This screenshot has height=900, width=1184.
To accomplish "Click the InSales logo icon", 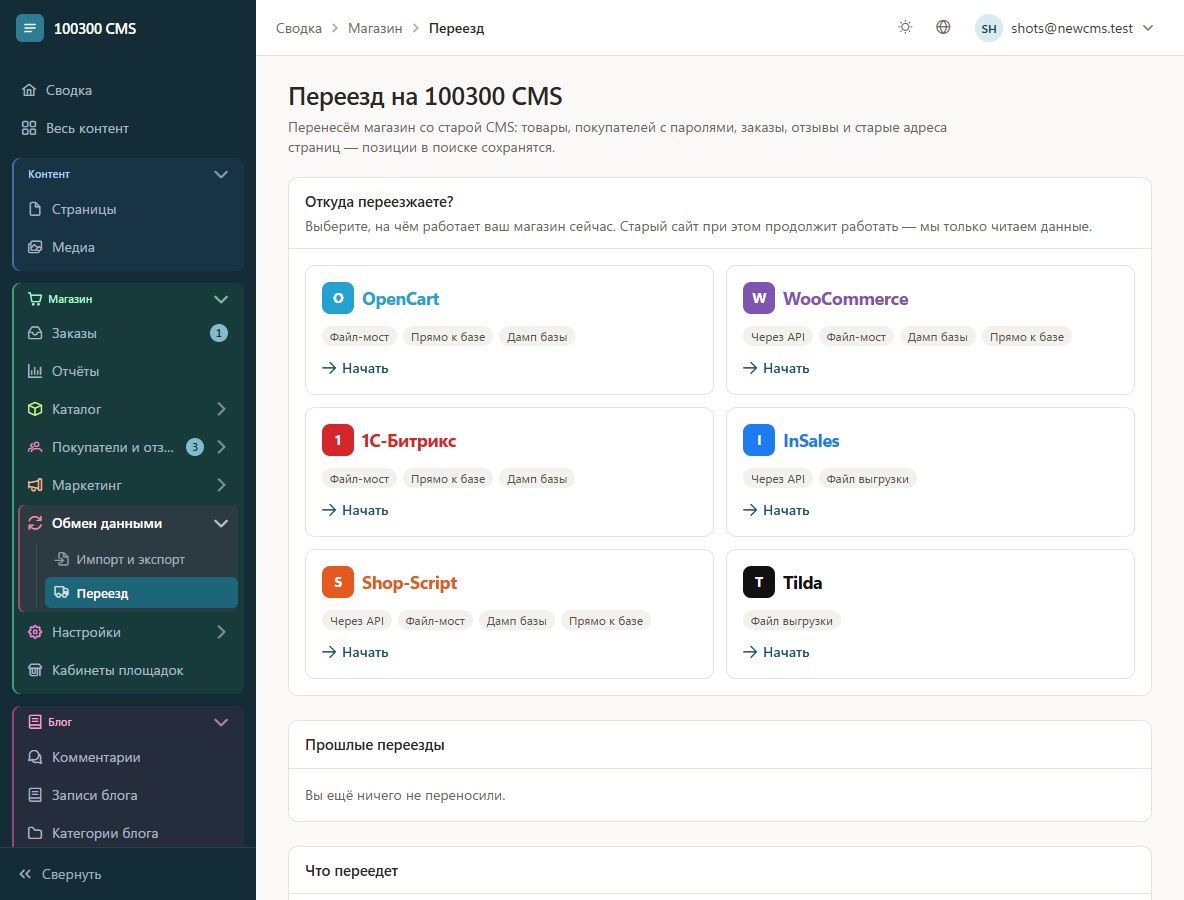I will [x=759, y=440].
